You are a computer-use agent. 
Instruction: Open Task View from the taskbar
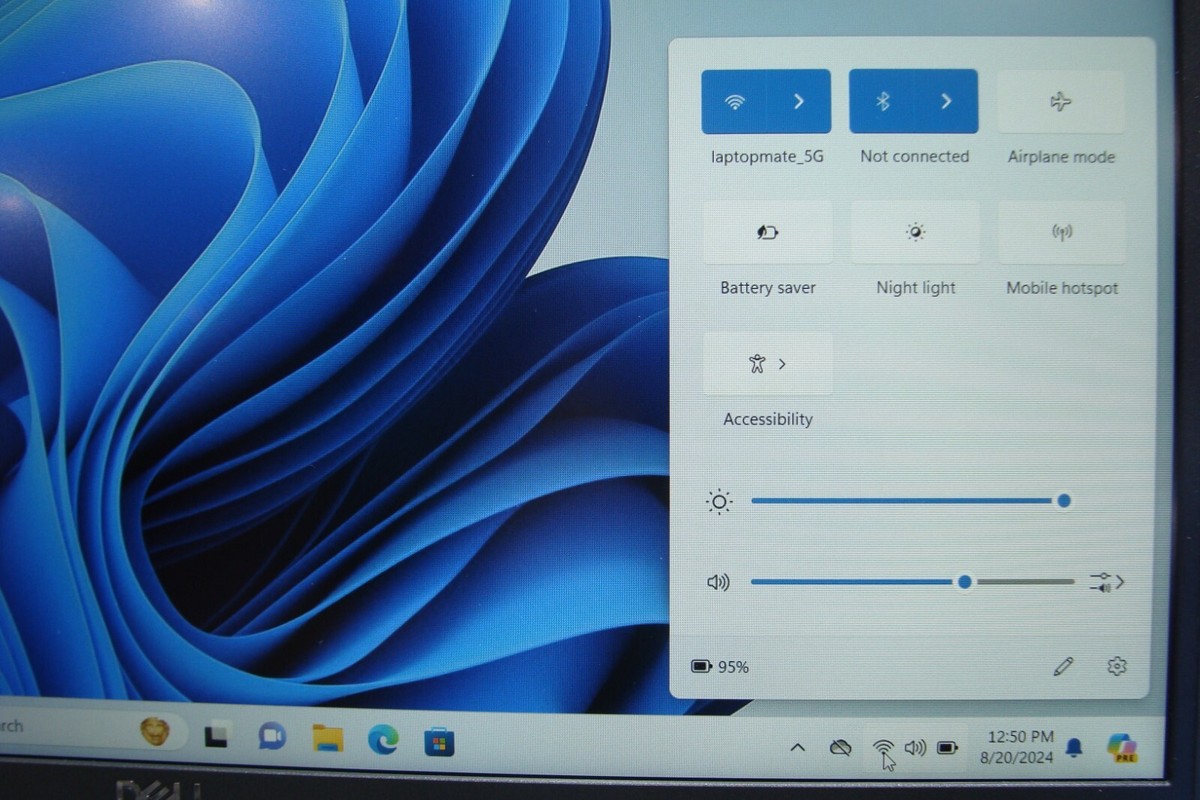coord(216,736)
